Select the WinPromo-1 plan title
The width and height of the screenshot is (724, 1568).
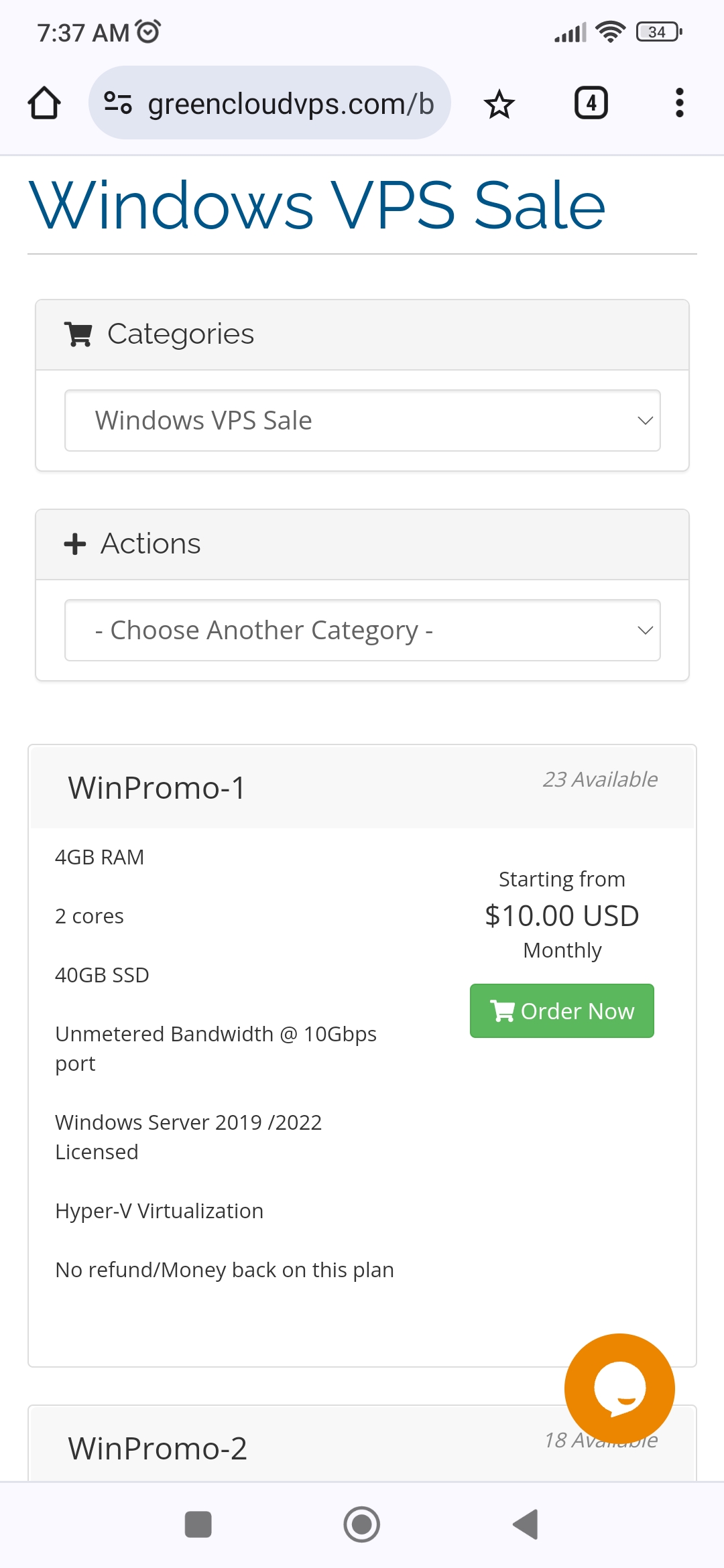click(x=157, y=787)
